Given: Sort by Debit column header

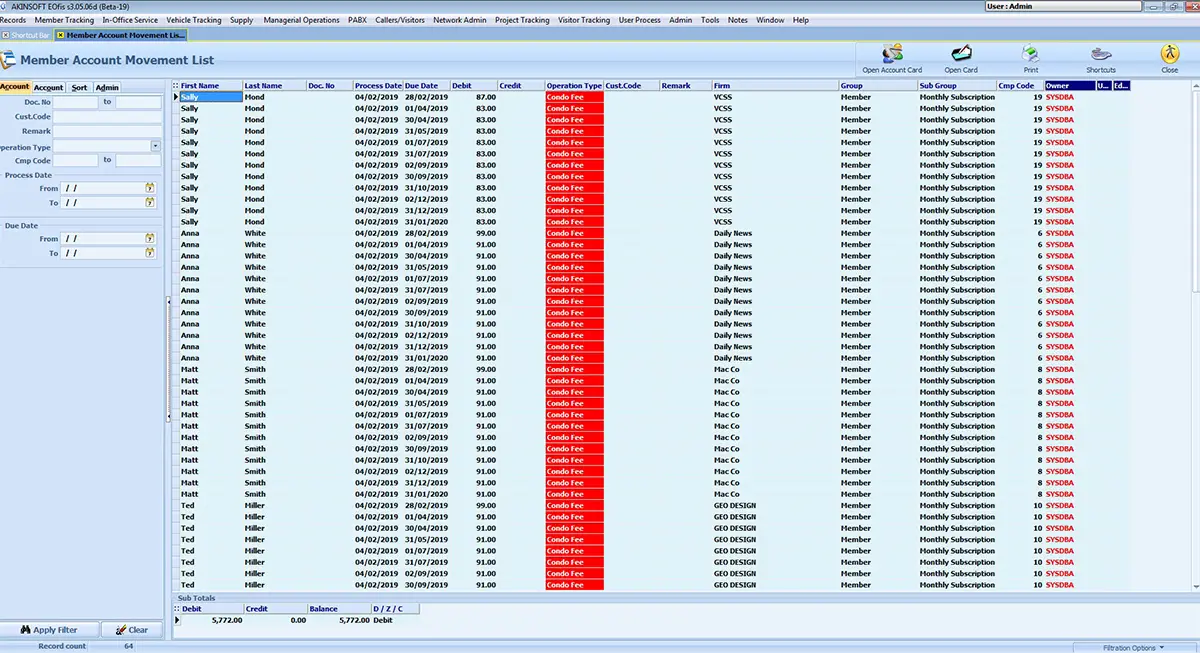Looking at the screenshot, I should pos(474,86).
